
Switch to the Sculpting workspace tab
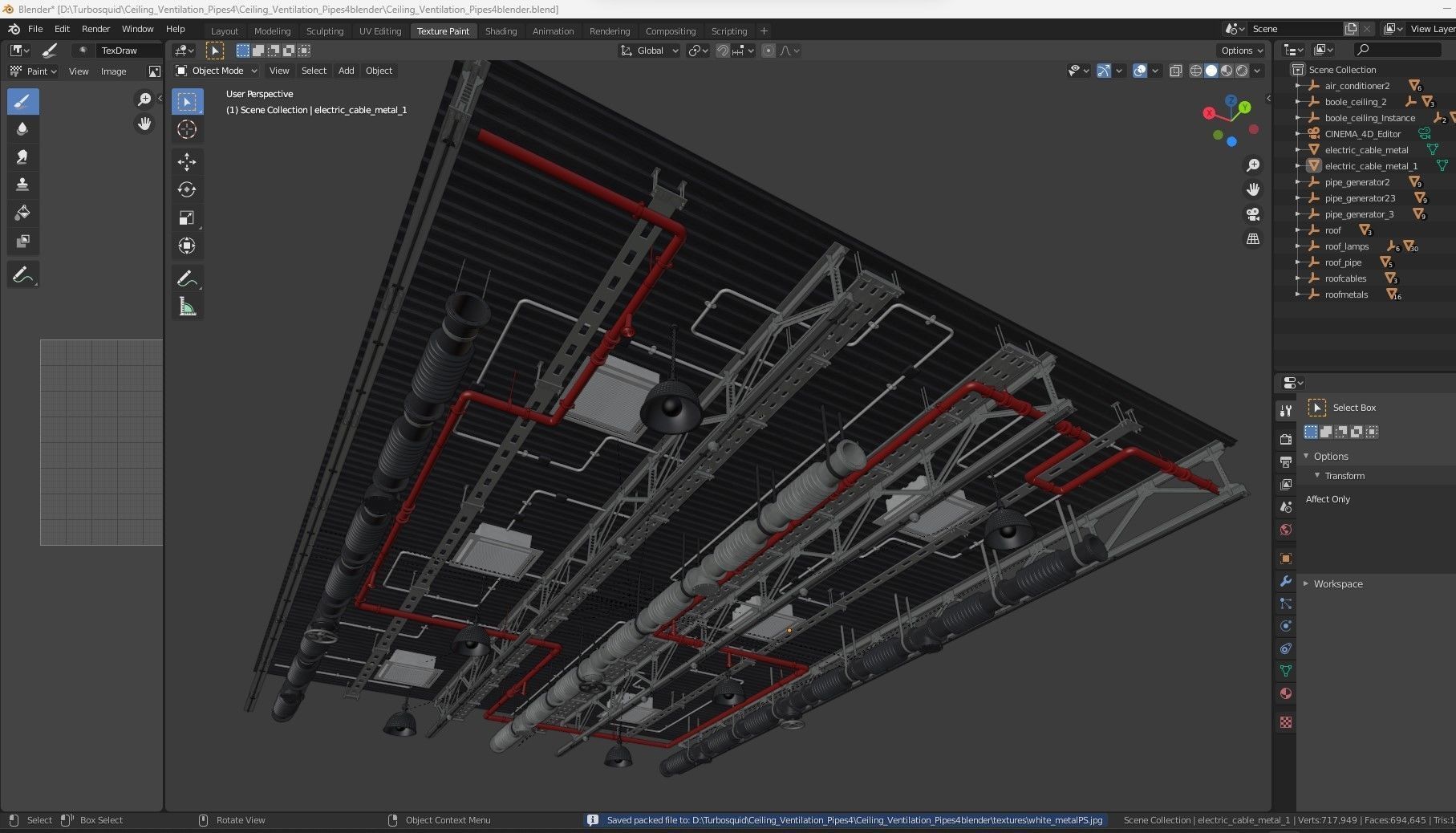coord(325,31)
